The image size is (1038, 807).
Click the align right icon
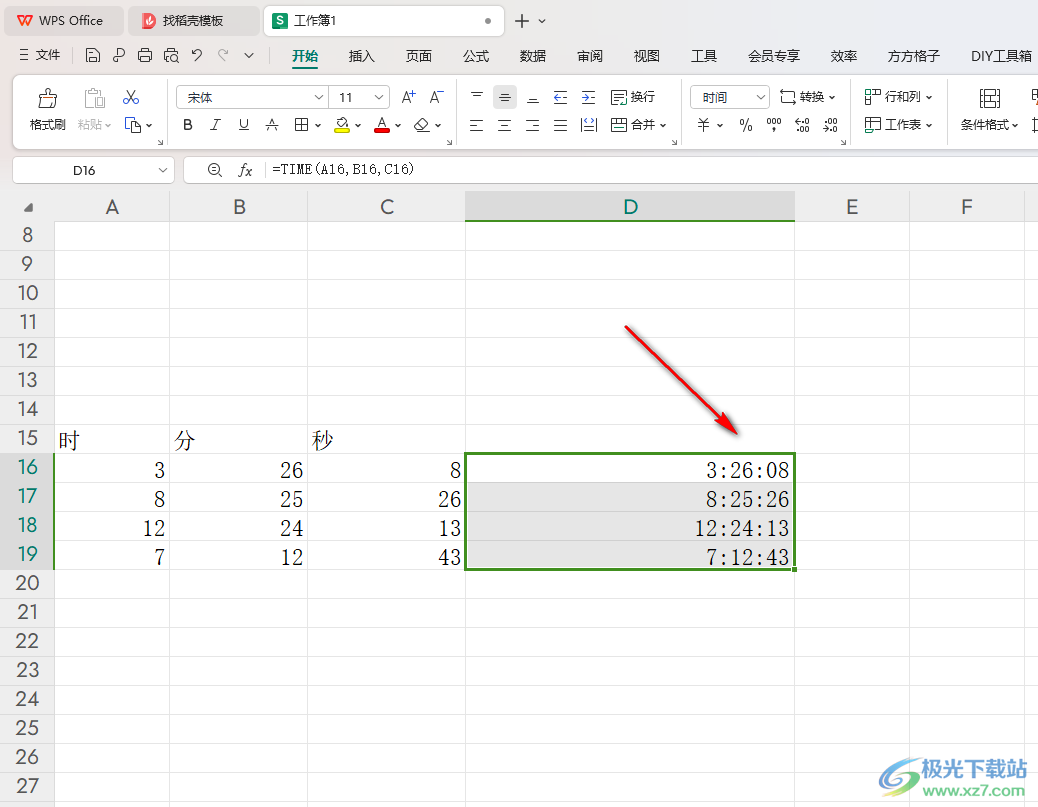[533, 124]
